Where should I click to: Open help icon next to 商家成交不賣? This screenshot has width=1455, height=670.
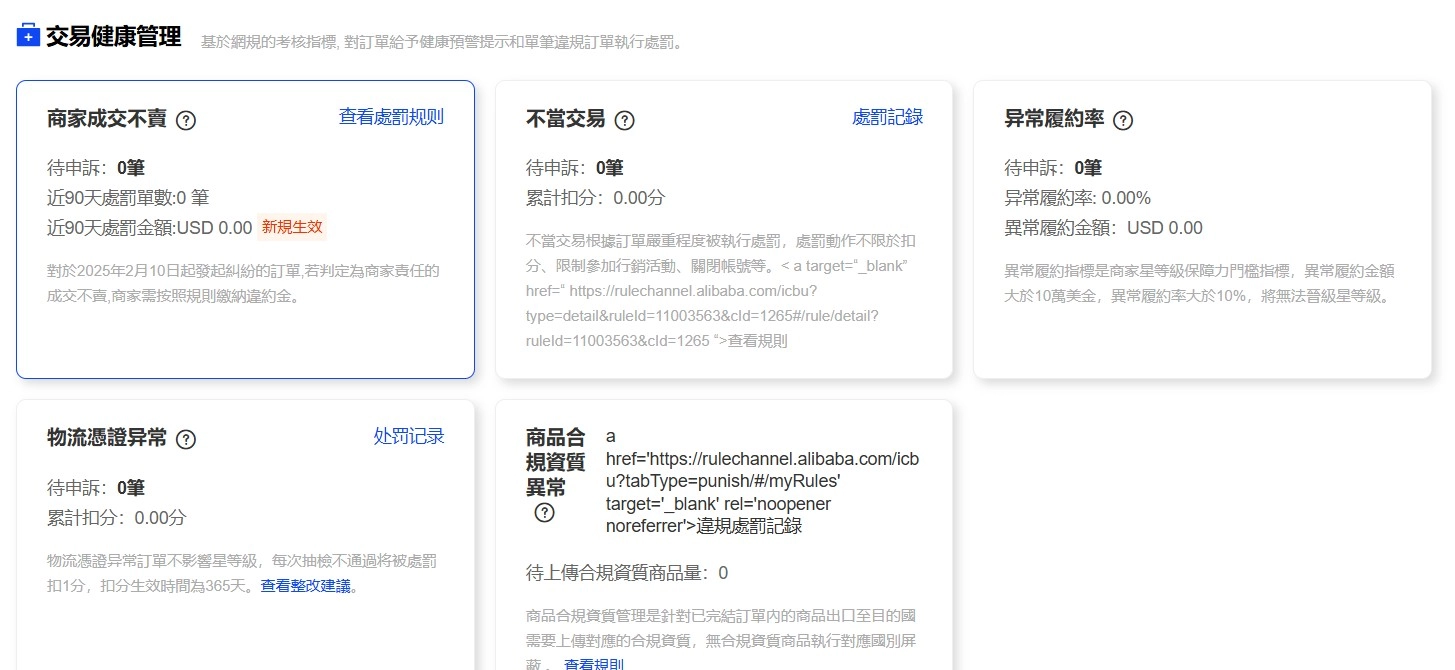(x=186, y=120)
